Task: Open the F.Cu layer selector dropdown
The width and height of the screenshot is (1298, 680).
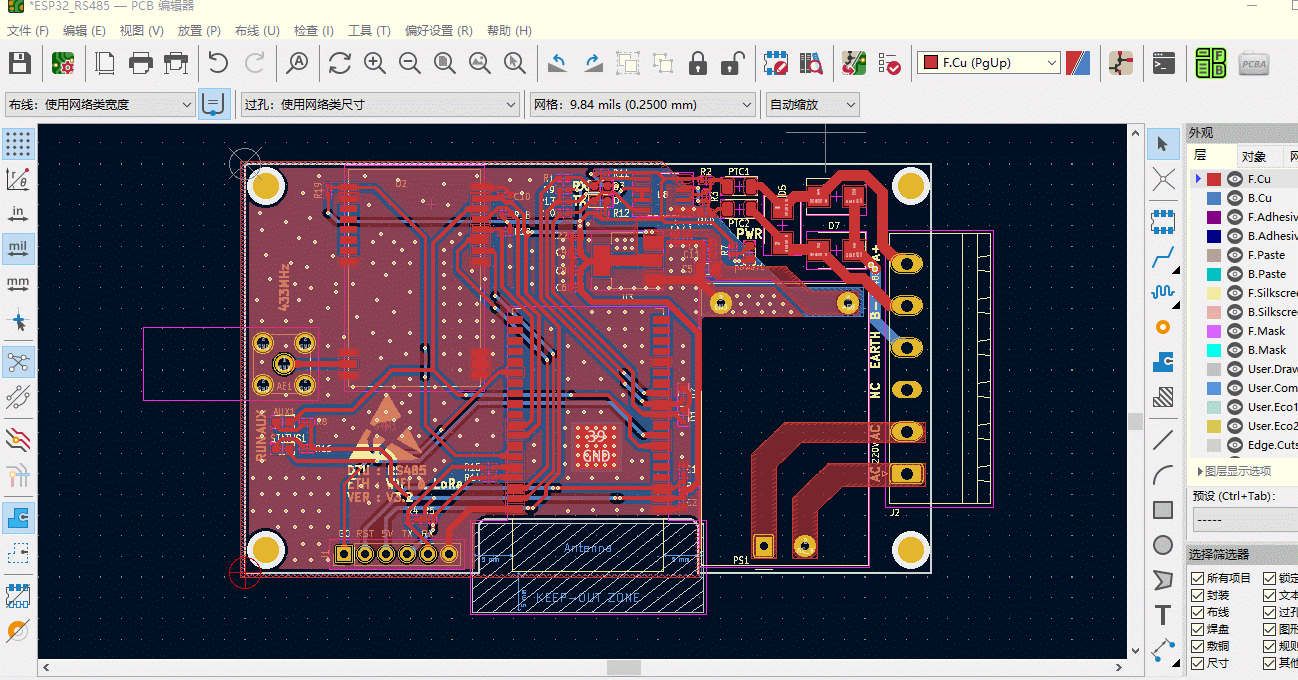Action: point(989,63)
